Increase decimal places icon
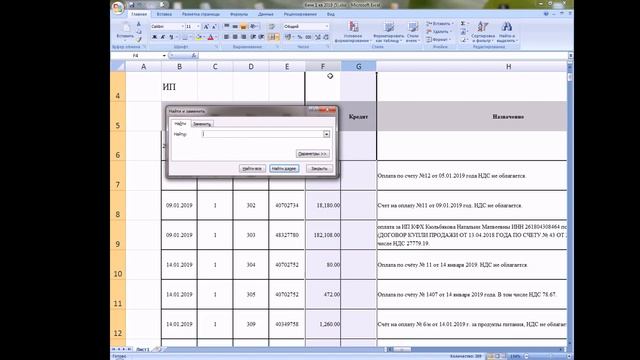This screenshot has width=640, height=360. point(318,37)
